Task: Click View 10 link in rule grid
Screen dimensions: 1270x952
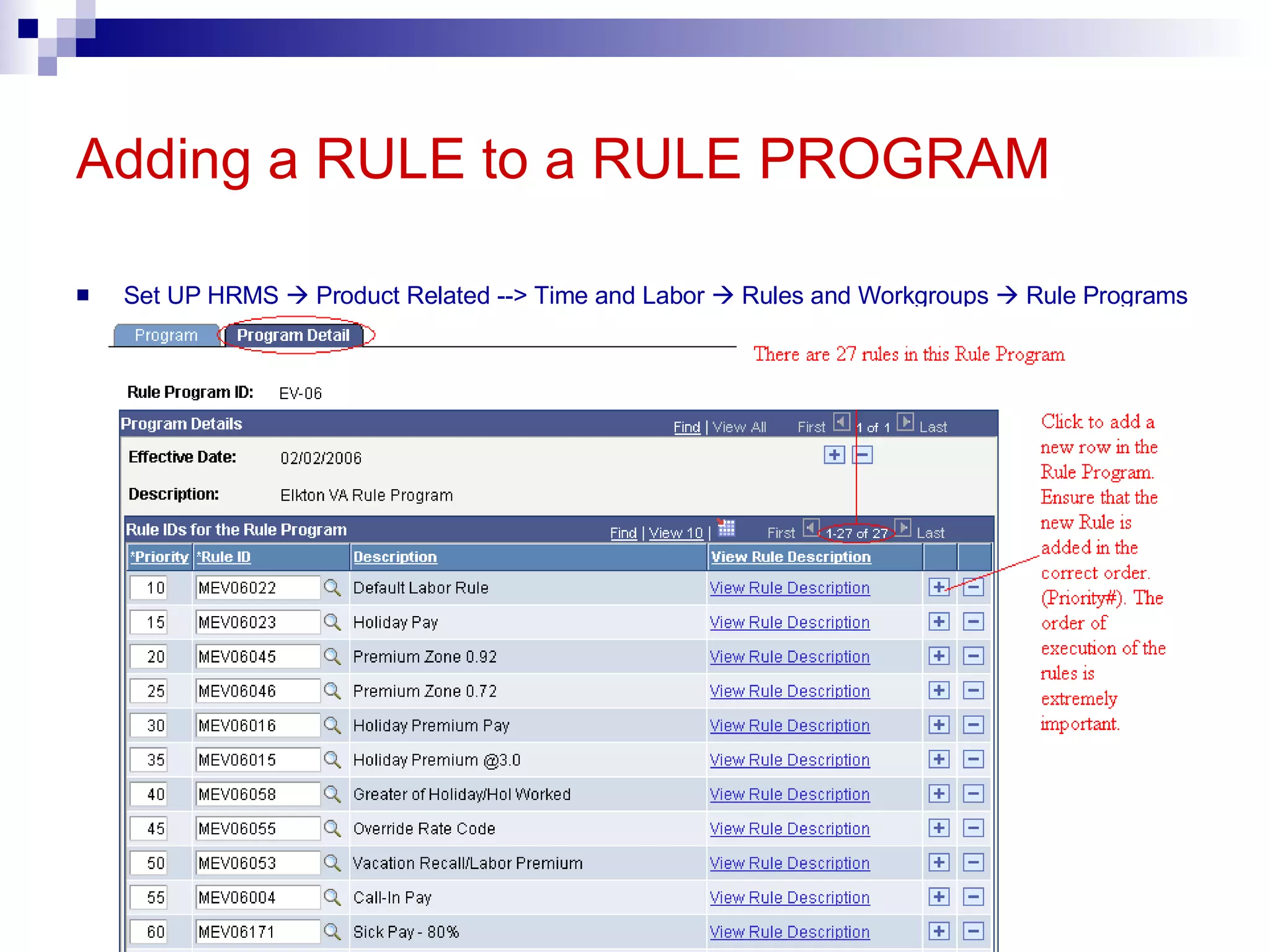Action: [675, 533]
